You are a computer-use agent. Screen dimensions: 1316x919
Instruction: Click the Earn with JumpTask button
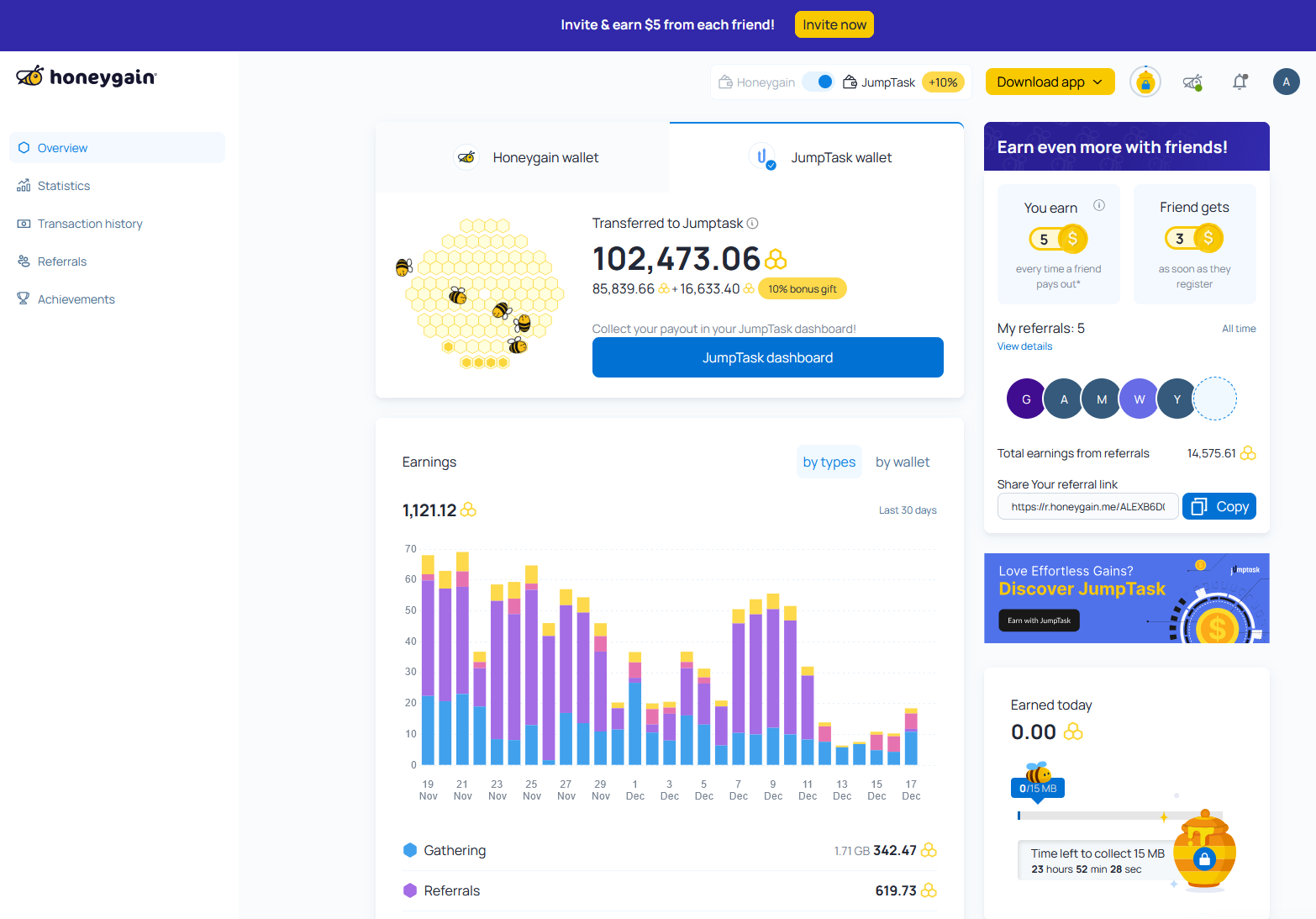coord(1039,621)
